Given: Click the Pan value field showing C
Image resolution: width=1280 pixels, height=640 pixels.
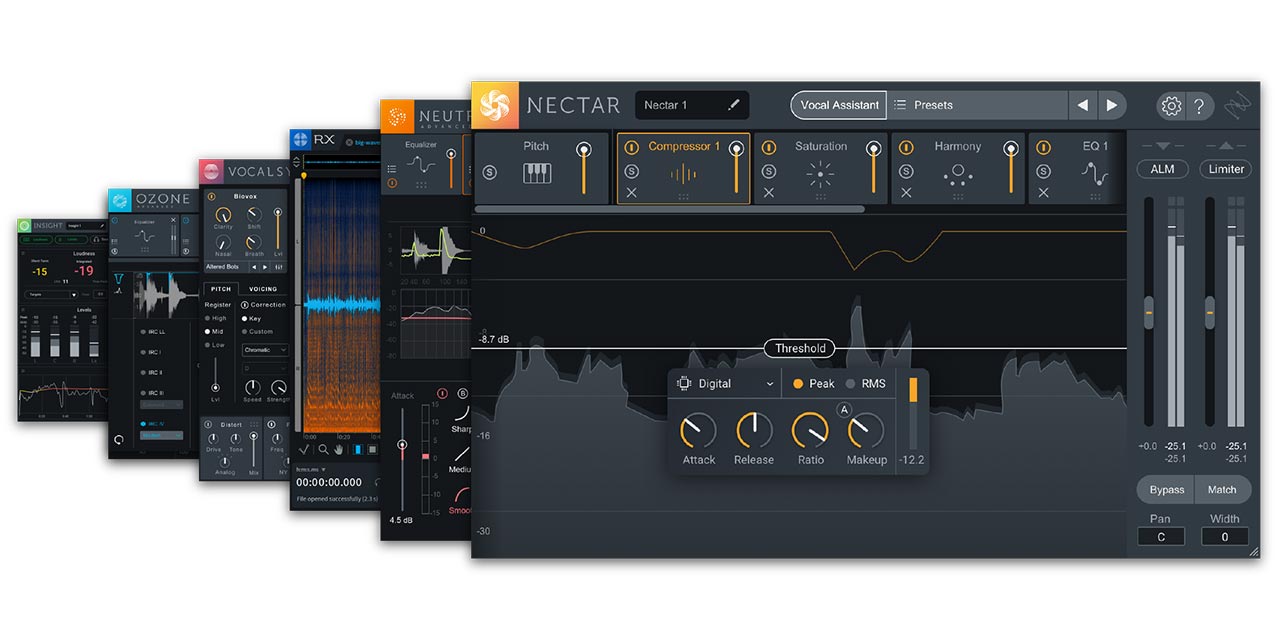Looking at the screenshot, I should (x=1161, y=536).
